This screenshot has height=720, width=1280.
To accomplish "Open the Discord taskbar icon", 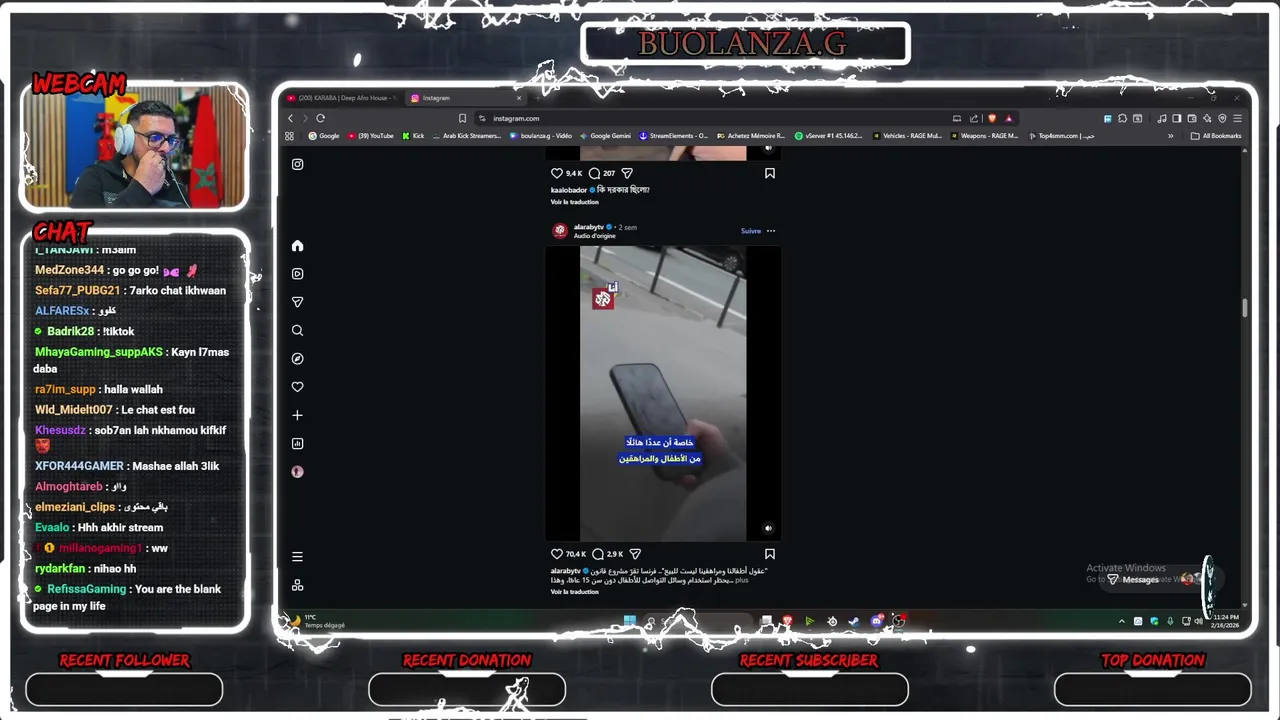I will pos(876,621).
